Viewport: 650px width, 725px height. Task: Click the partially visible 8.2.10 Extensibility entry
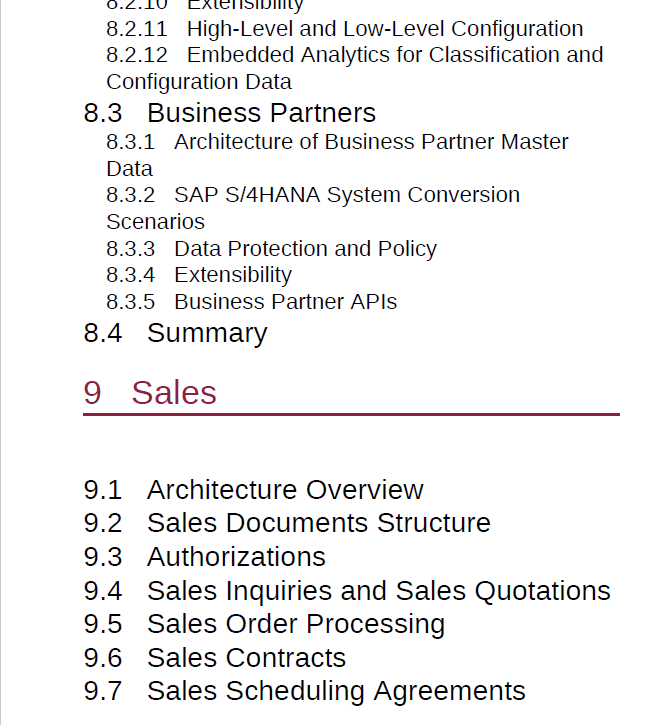(x=205, y=6)
